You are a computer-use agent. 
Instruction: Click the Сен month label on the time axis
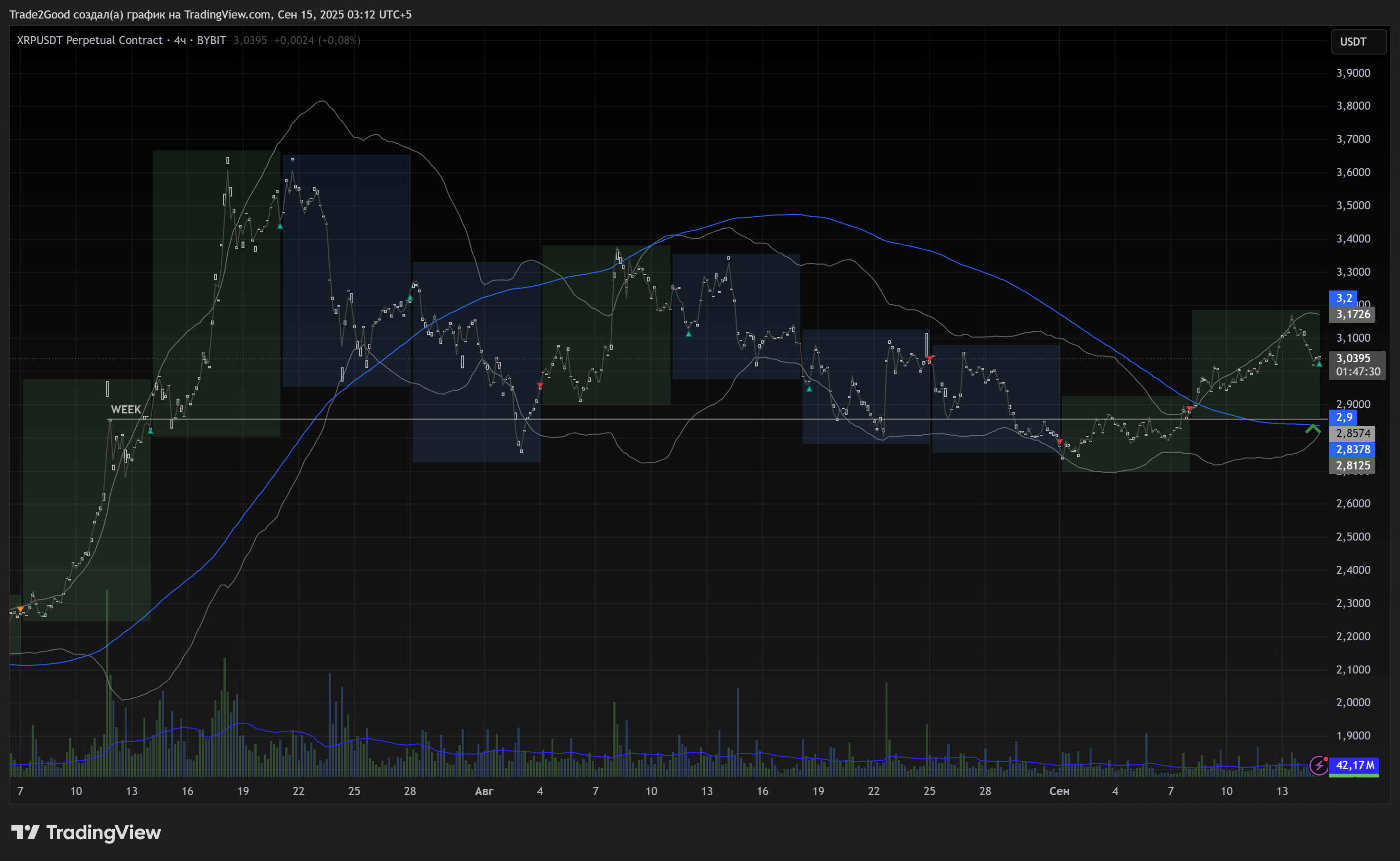click(1059, 791)
